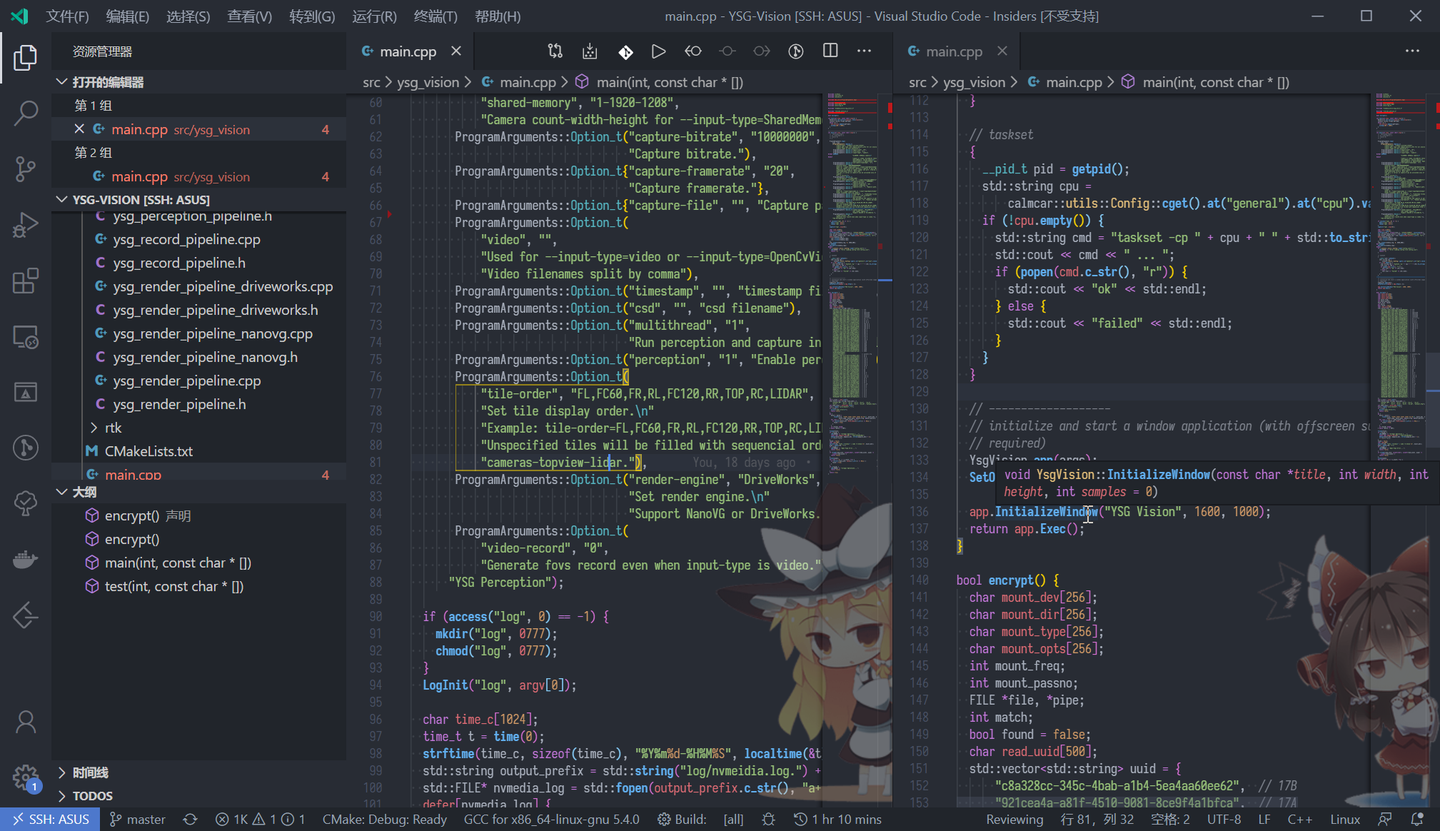Viewport: 1440px width, 831px height.
Task: Click the master branch indicator
Action: 137,818
